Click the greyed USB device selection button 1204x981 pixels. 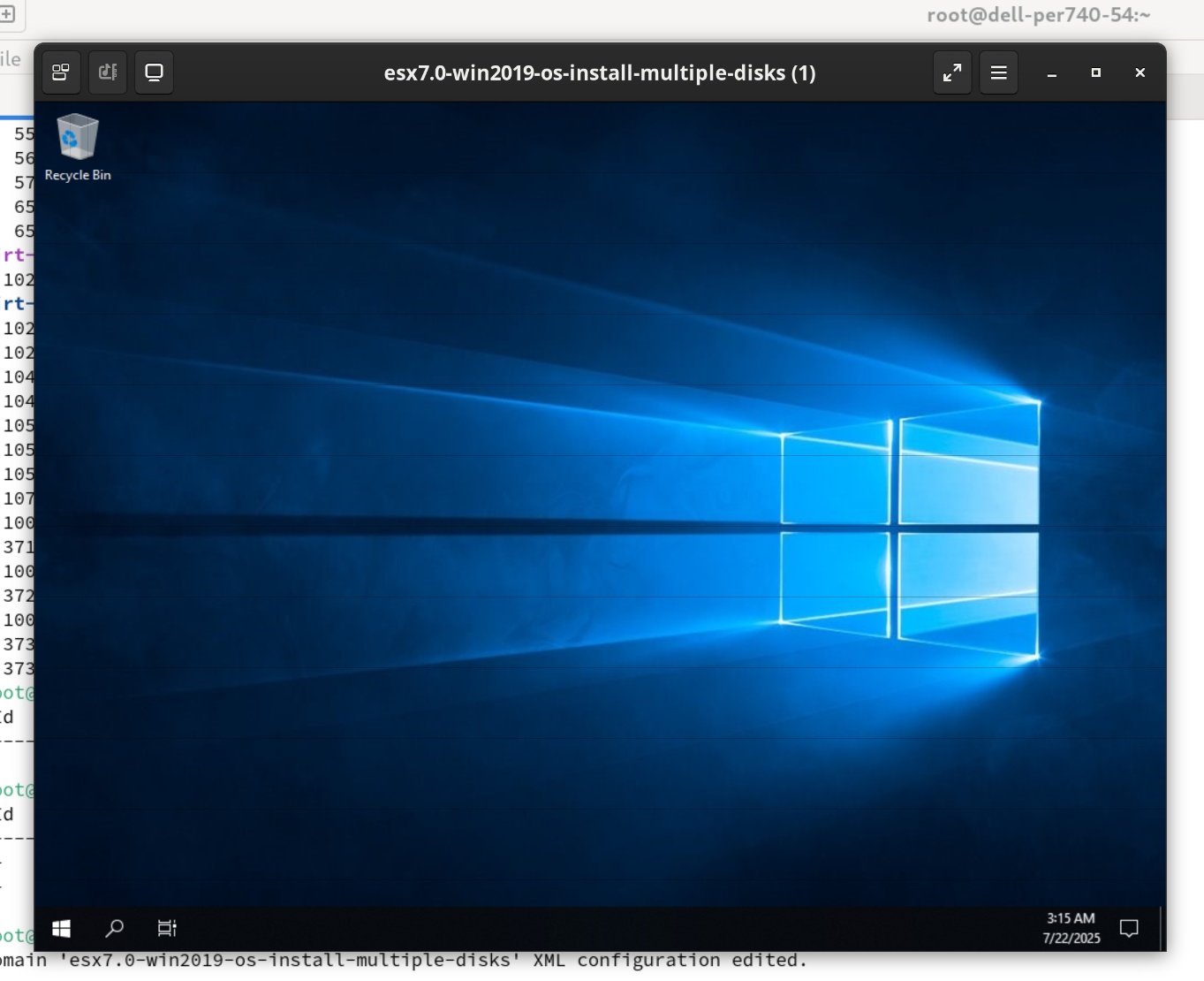pyautogui.click(x=108, y=72)
